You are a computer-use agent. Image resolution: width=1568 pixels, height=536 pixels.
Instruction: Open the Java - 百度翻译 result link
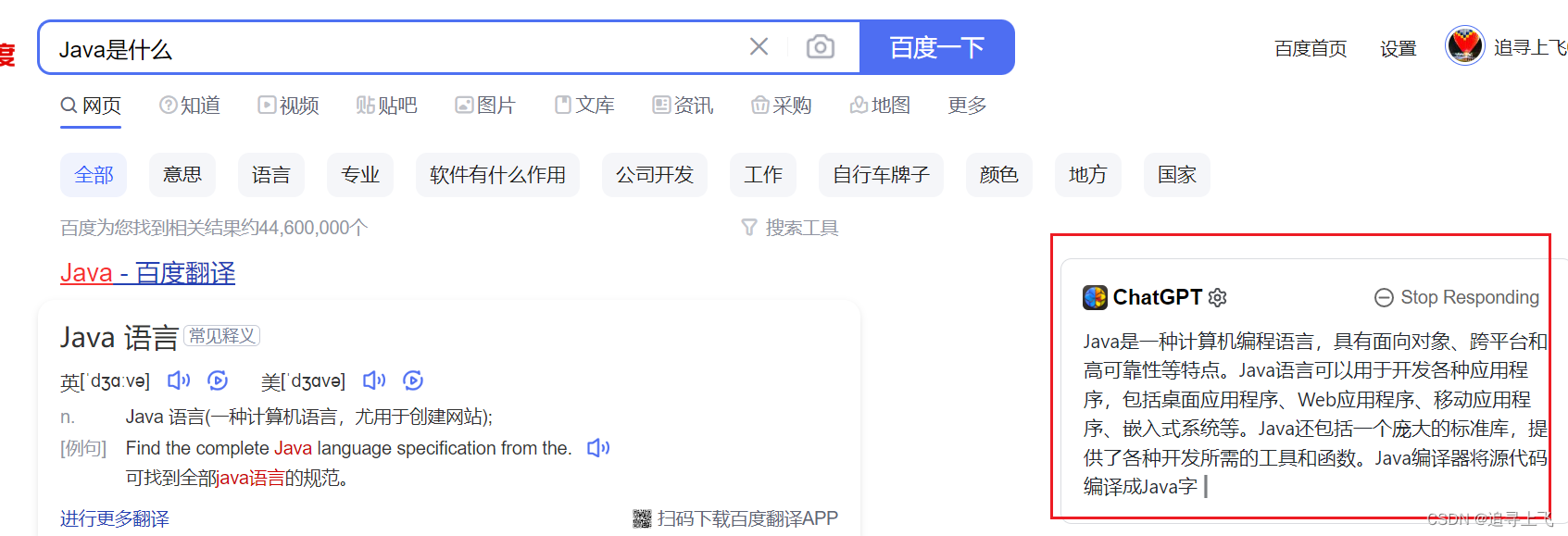click(x=147, y=273)
